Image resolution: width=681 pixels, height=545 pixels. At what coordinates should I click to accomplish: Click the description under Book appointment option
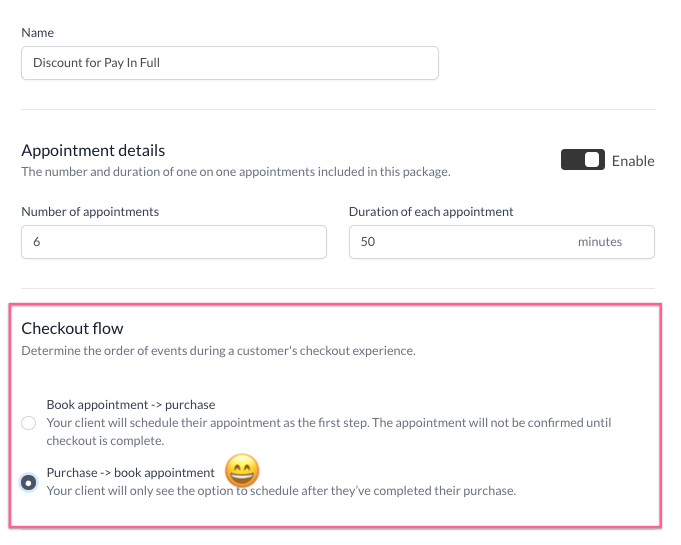click(329, 431)
